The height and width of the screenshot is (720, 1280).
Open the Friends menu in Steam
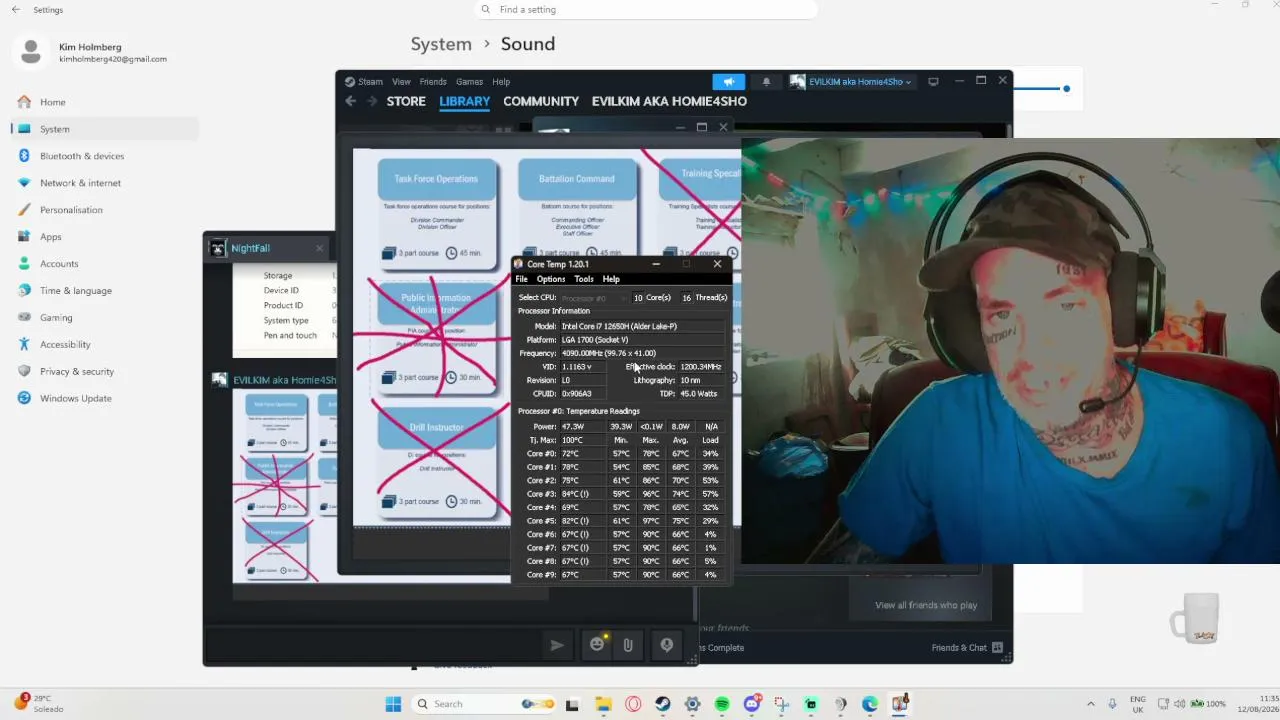pos(433,82)
